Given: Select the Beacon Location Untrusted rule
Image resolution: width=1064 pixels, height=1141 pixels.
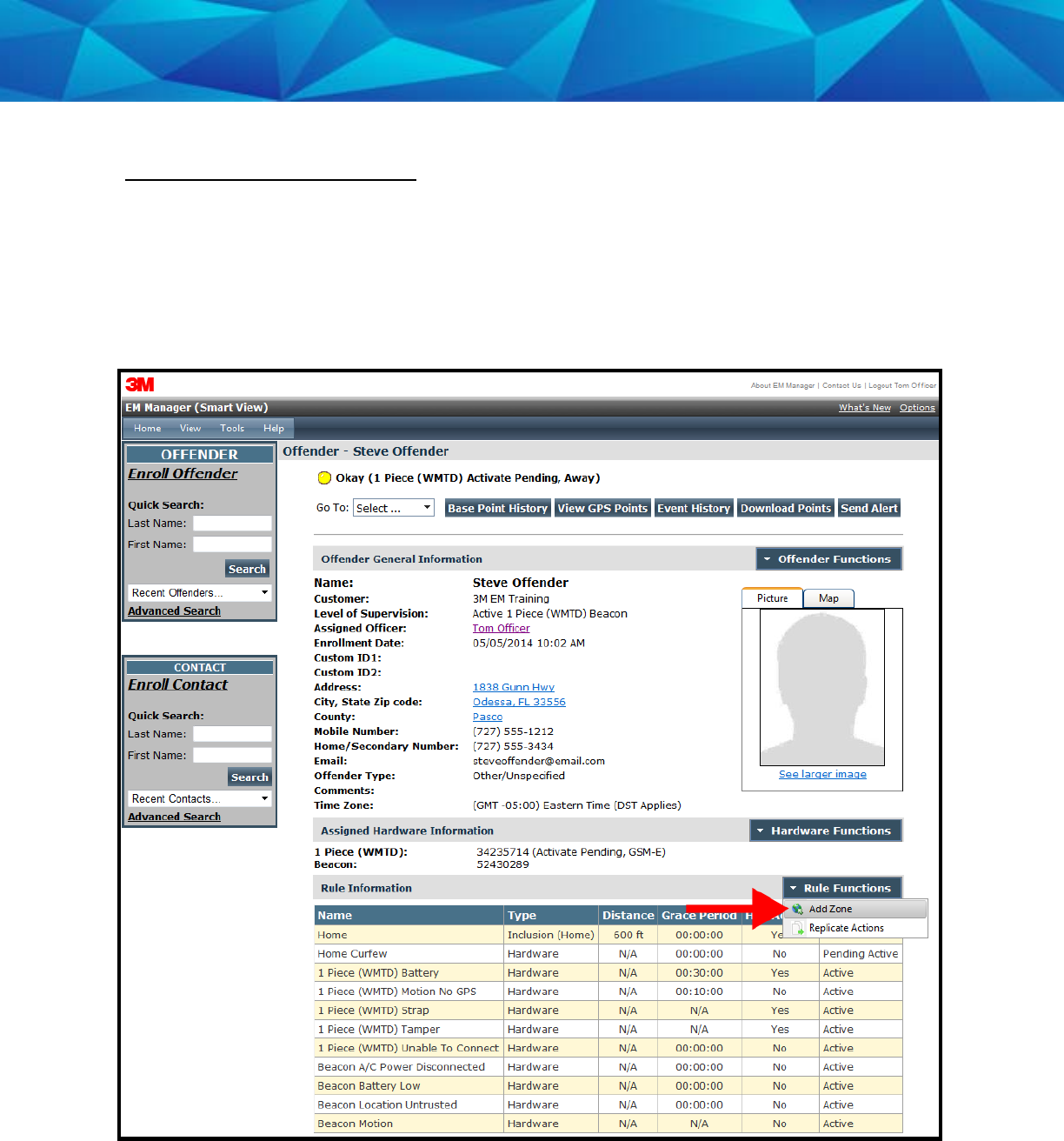Looking at the screenshot, I should pyautogui.click(x=387, y=1104).
